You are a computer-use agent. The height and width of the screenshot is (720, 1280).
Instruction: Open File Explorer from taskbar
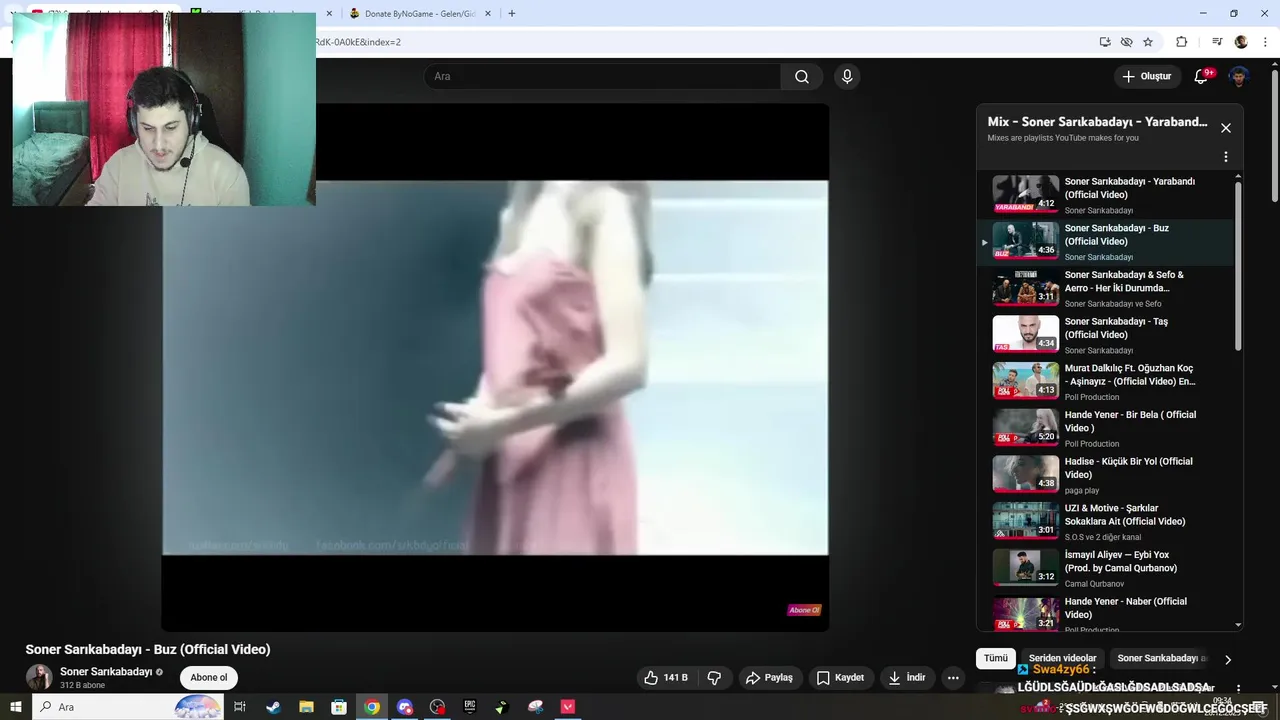point(306,707)
